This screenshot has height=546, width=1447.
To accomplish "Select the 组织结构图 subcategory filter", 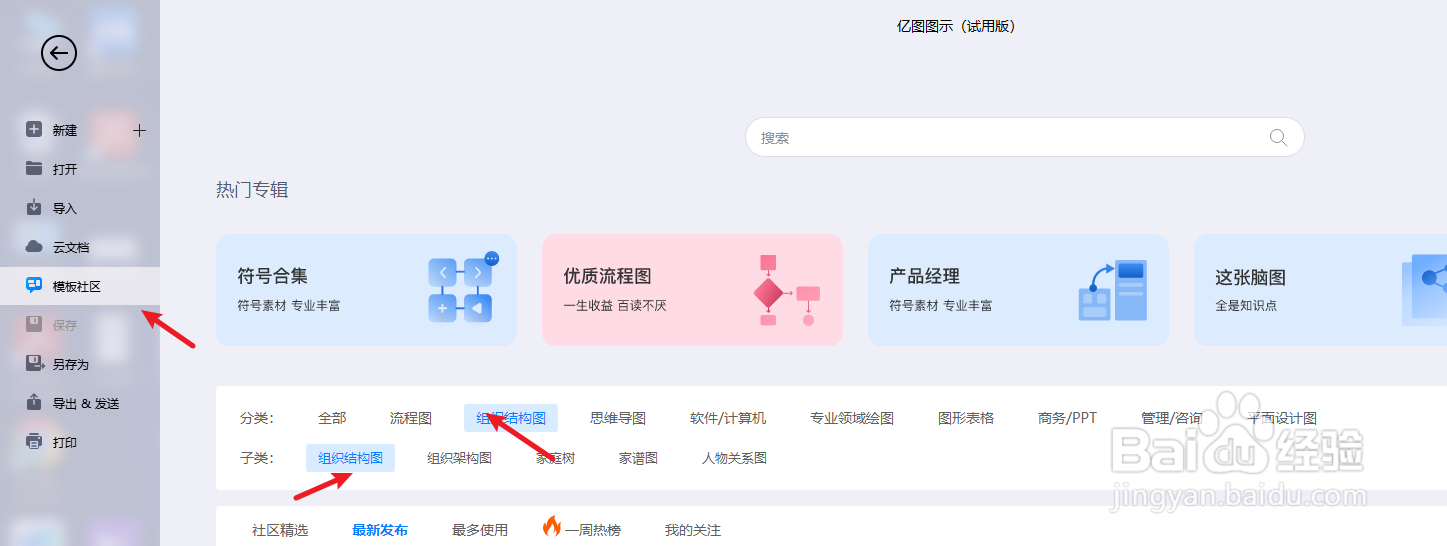I will (351, 458).
